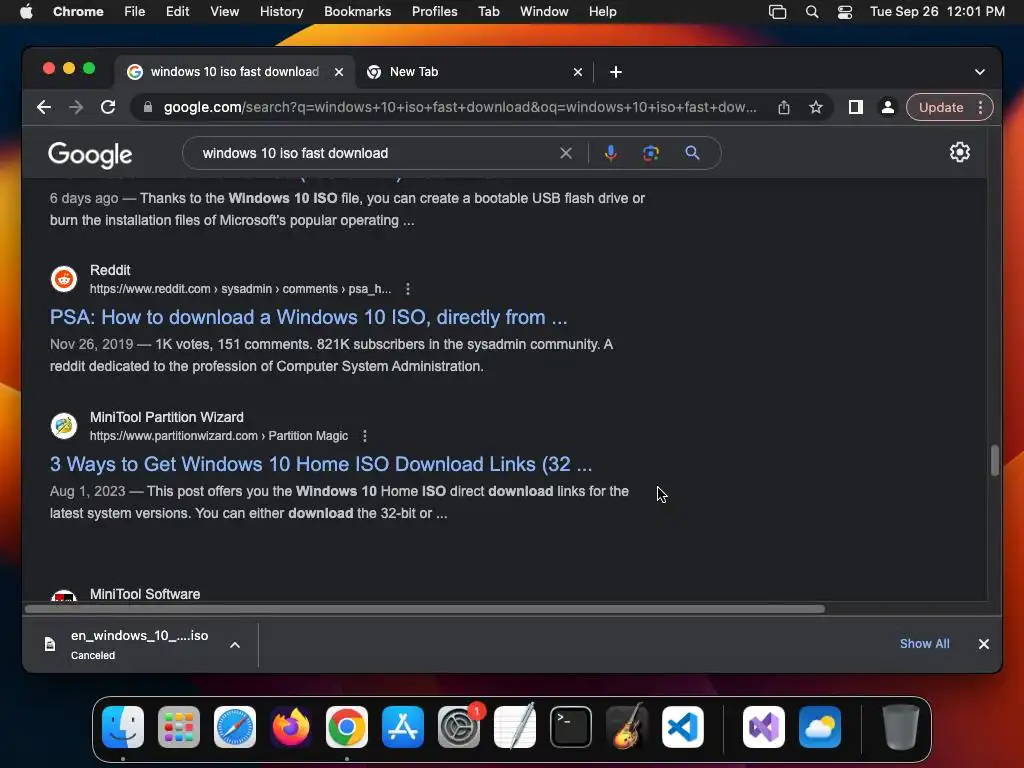Open Launchpad from the Dock
Screen dimensions: 1024x768
tap(179, 727)
